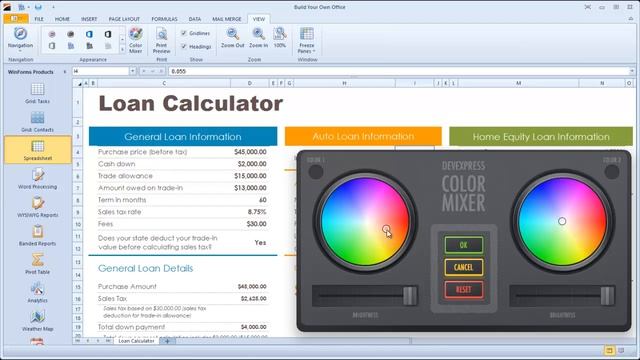The width and height of the screenshot is (640, 360).
Task: Click the Name Box cell reference field
Action: tap(101, 71)
